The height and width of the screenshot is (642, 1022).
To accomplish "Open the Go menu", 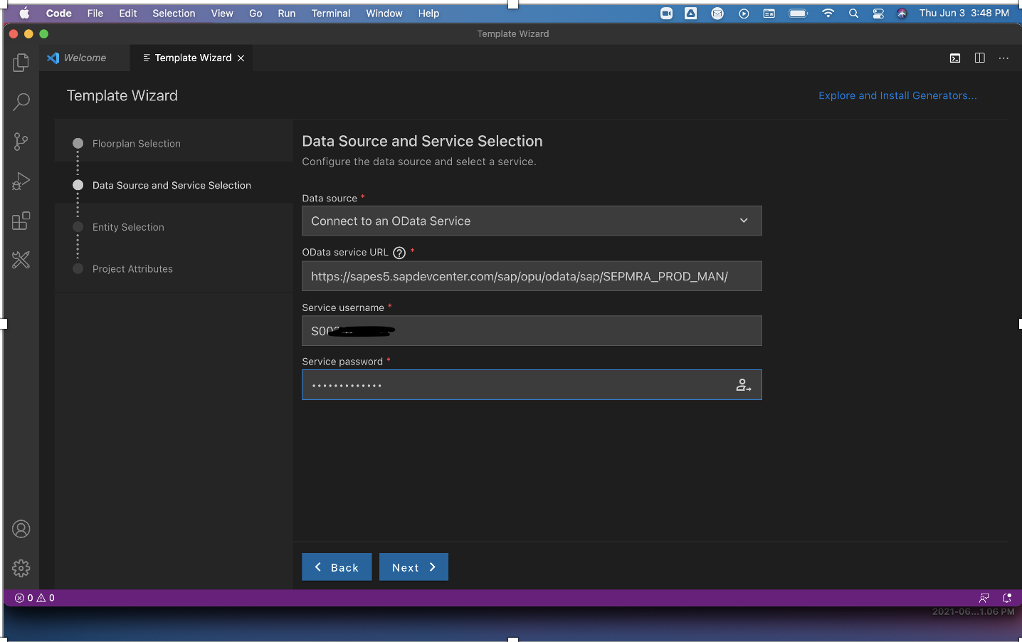I will tap(256, 13).
